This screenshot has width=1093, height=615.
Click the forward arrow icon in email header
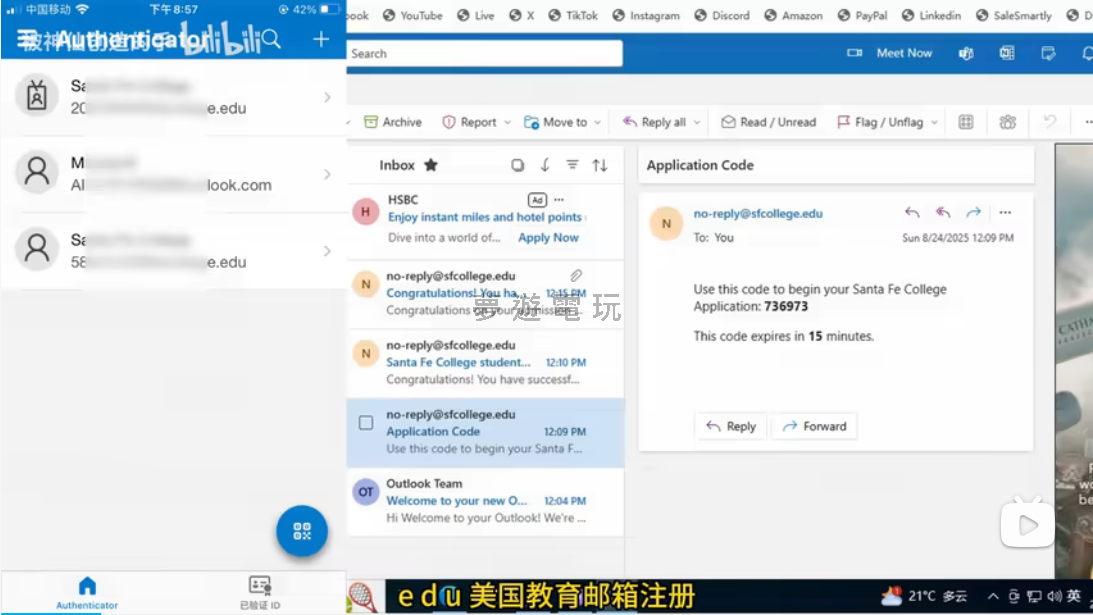(x=973, y=212)
